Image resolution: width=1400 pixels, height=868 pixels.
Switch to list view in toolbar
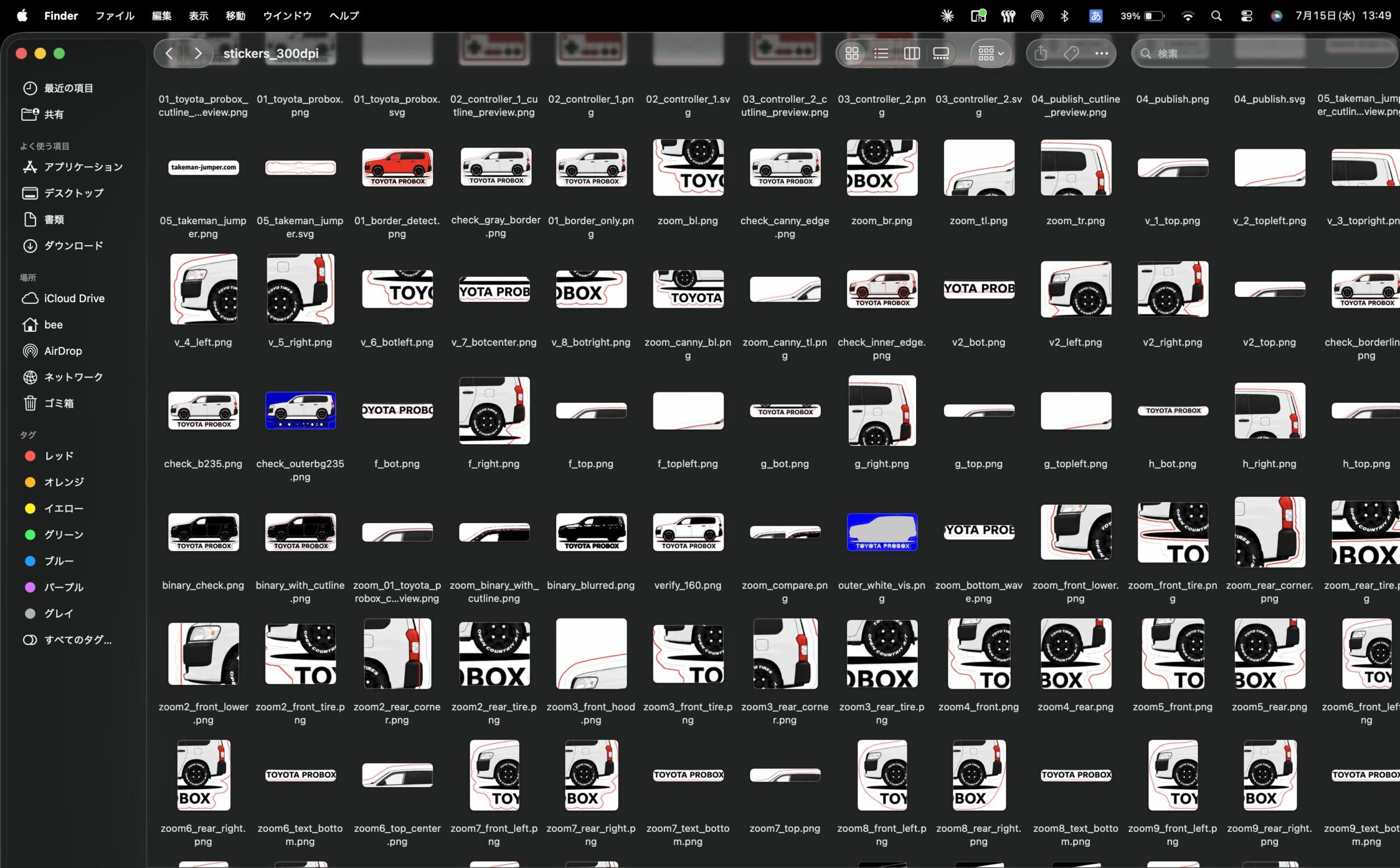(x=882, y=54)
